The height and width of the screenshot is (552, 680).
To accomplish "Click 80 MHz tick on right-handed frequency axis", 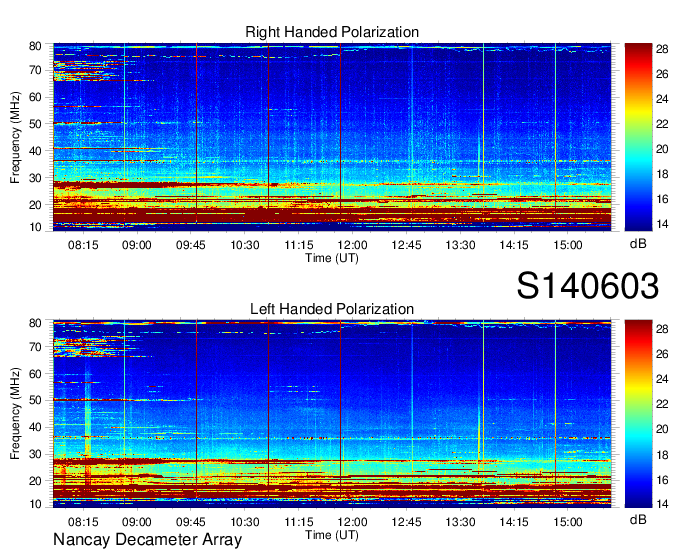I will 35,46.
